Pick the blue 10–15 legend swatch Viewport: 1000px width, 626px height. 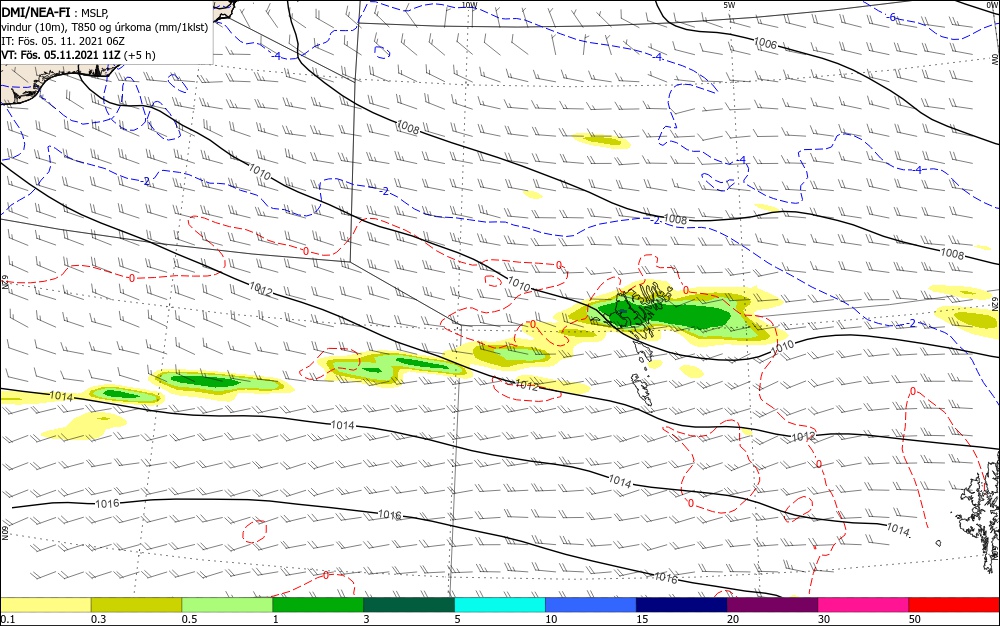click(591, 605)
